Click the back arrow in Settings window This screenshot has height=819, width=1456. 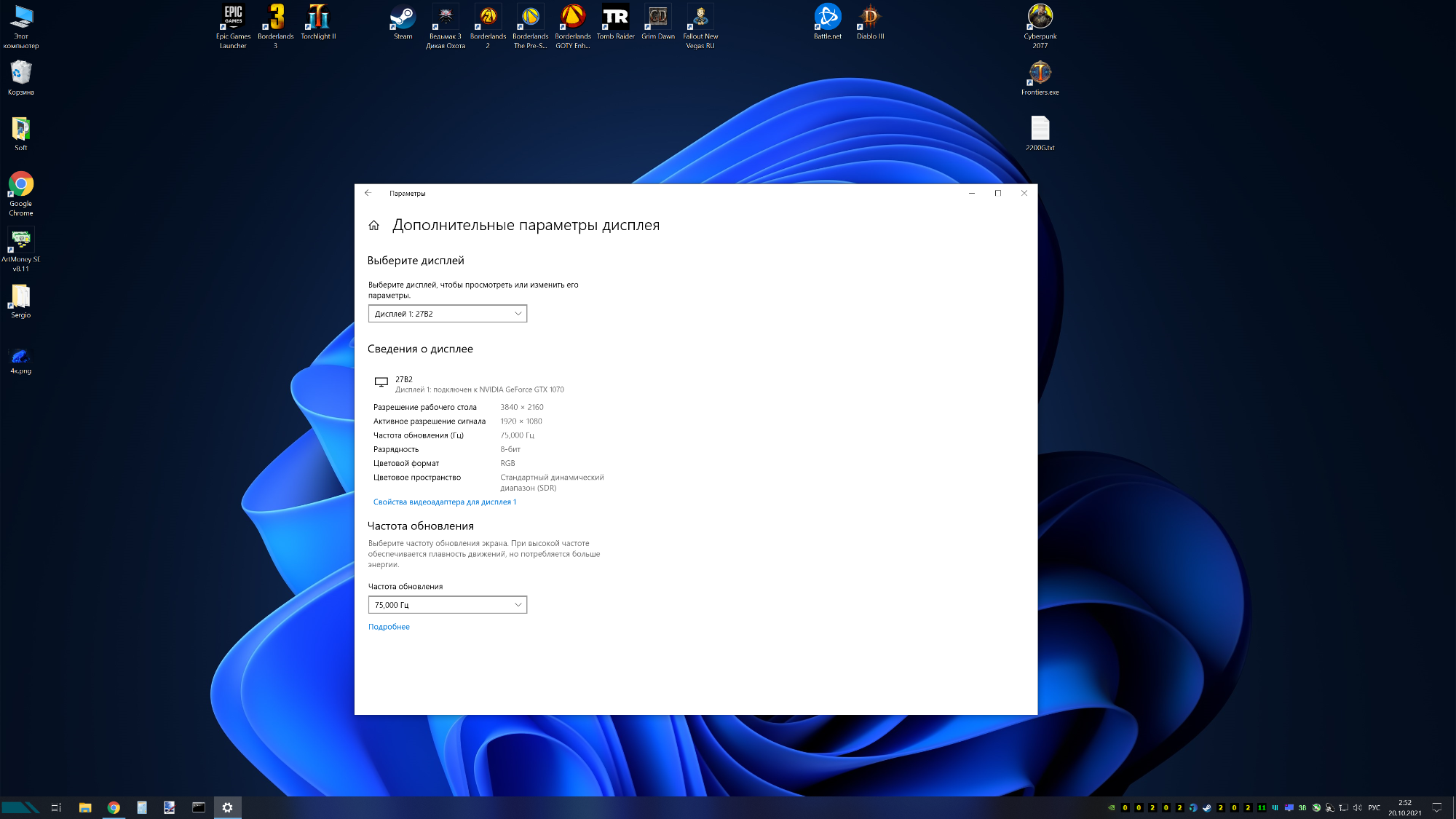pyautogui.click(x=368, y=193)
